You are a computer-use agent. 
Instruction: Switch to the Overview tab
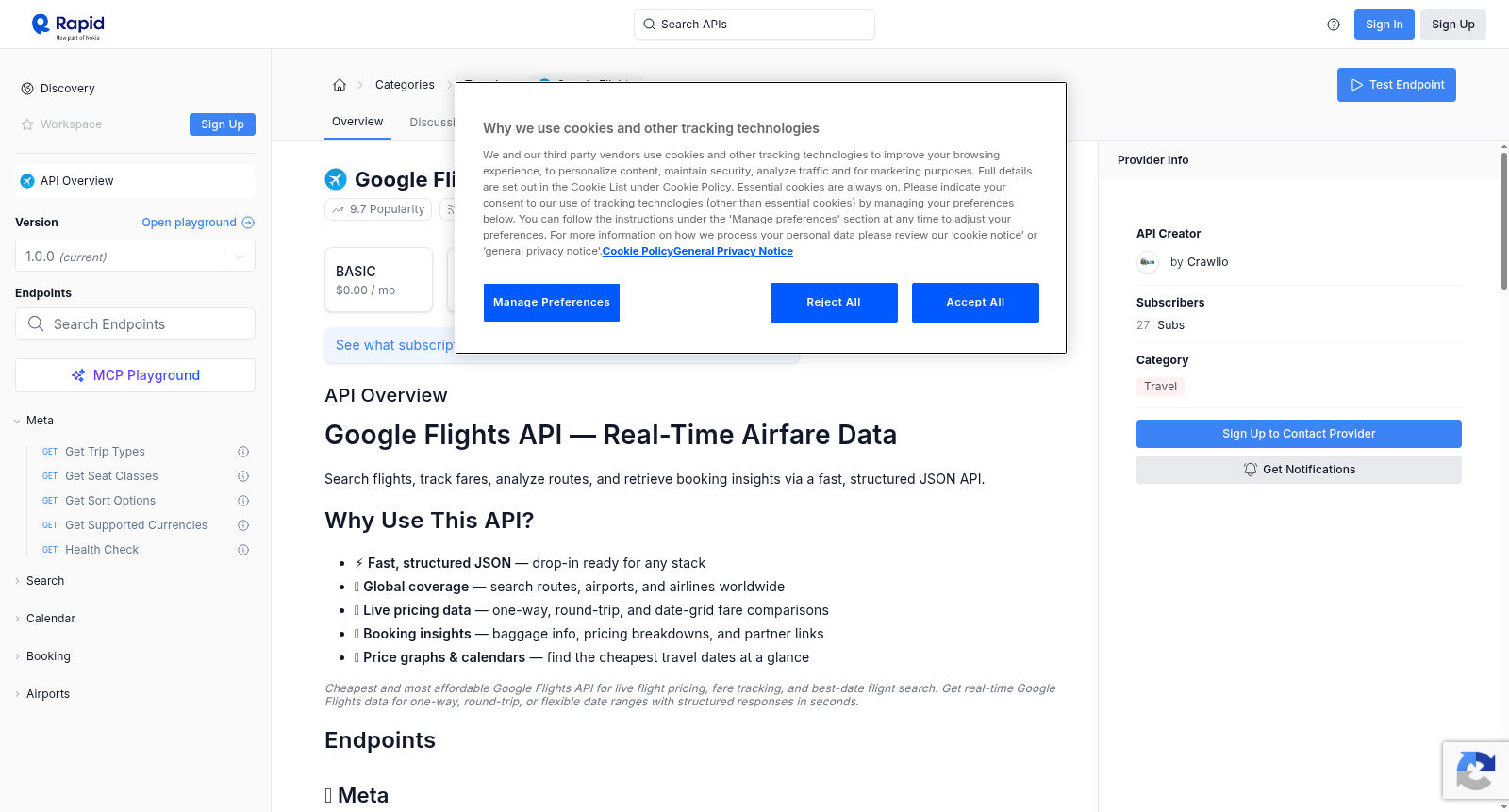pos(357,122)
